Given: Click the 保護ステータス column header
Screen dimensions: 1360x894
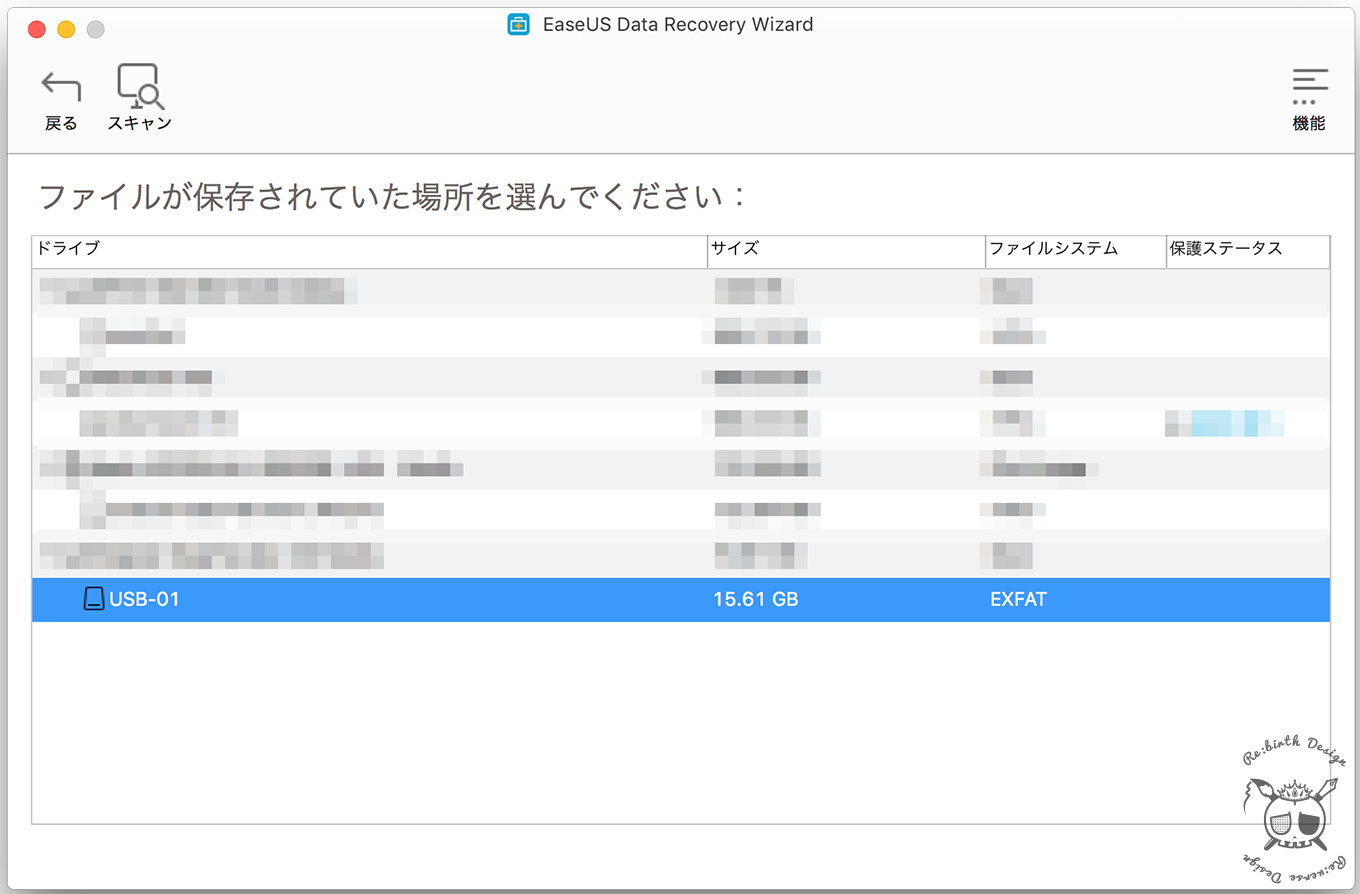Looking at the screenshot, I should [x=1247, y=250].
